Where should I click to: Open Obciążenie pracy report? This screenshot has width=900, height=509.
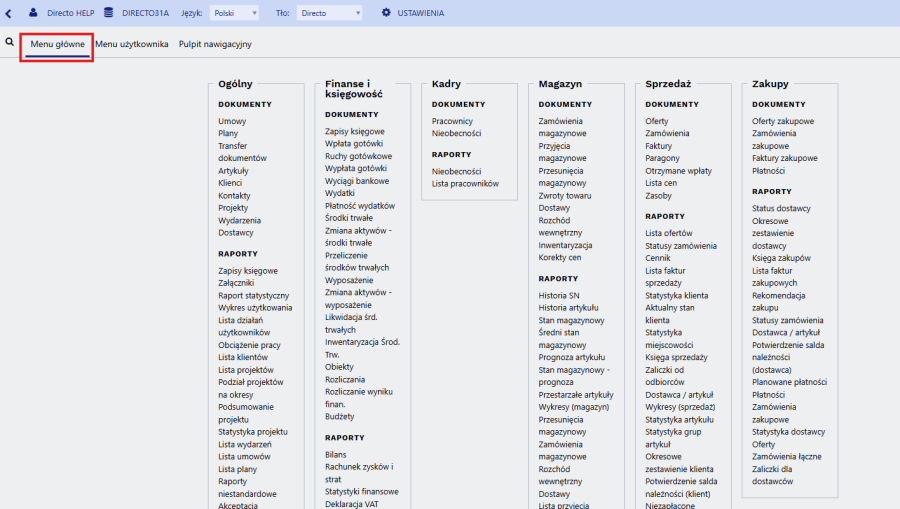tap(249, 345)
